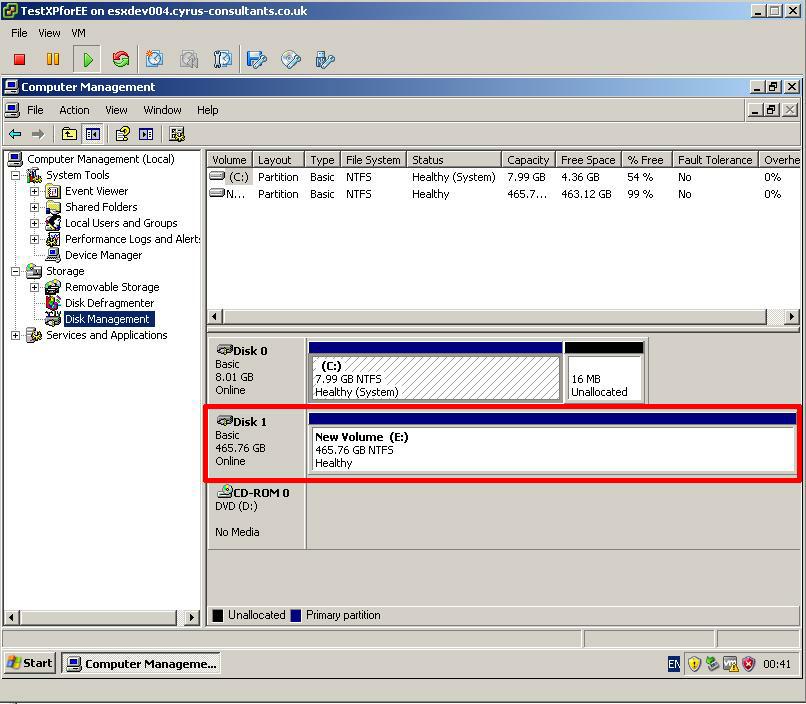The image size is (806, 704).
Task: Select the (C:) volume row
Action: 504,177
